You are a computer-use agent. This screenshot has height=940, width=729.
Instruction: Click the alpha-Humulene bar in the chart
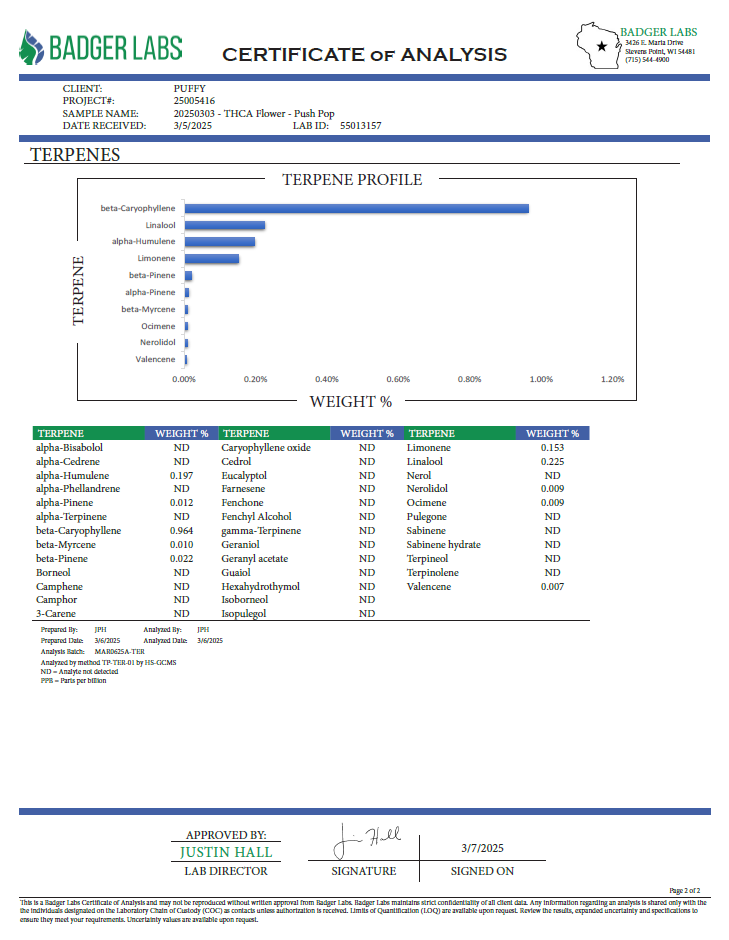click(x=219, y=242)
